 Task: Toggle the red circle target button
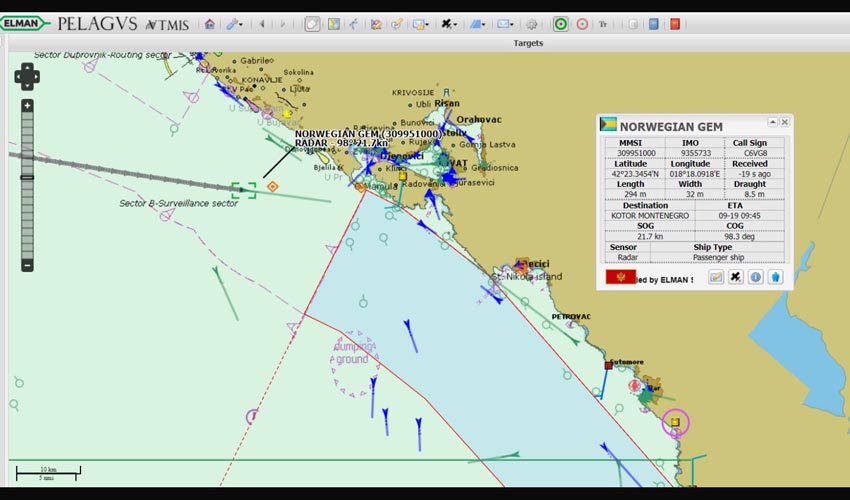coord(582,24)
